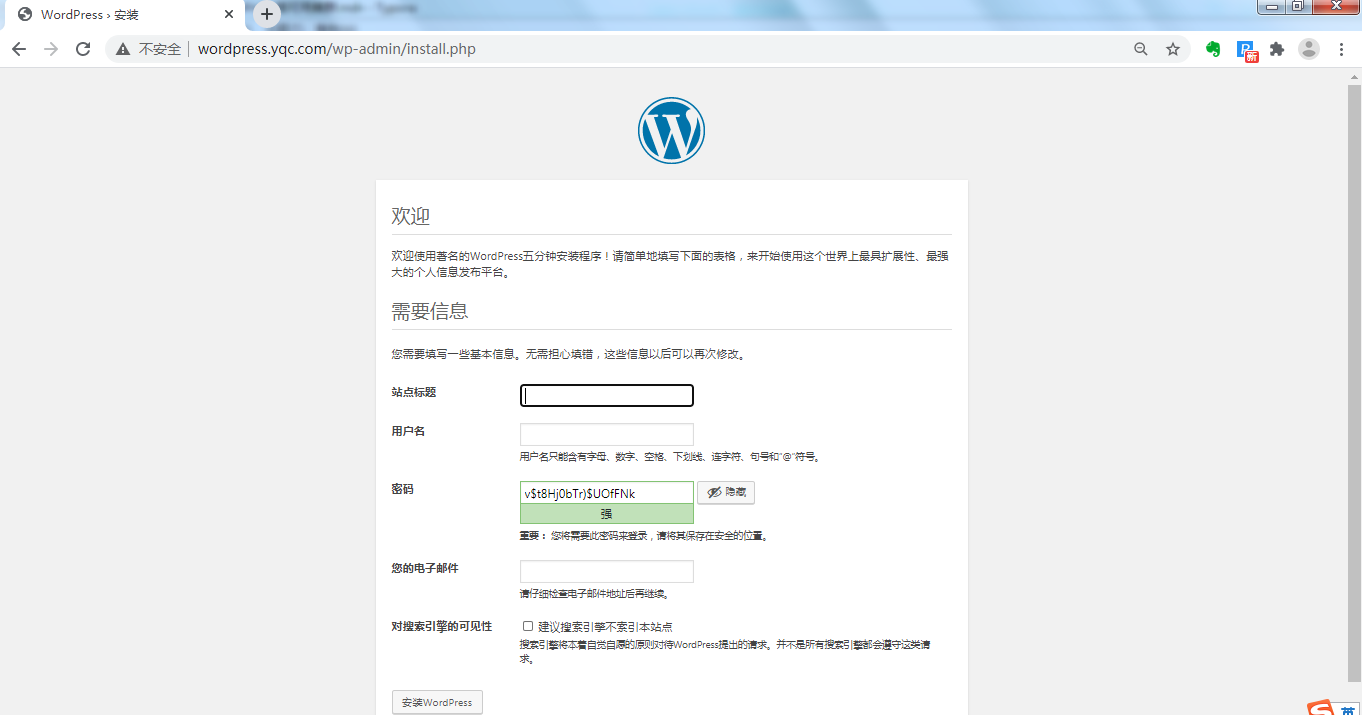Focus the 站点标题 input field
Screen dimensions: 1362x715
point(607,396)
